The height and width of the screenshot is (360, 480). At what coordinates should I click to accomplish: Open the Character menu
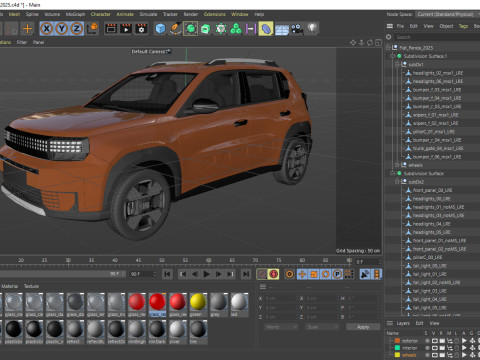click(x=100, y=14)
